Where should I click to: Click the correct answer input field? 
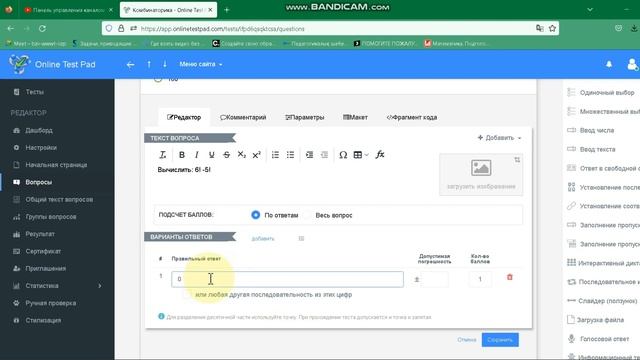pos(287,279)
